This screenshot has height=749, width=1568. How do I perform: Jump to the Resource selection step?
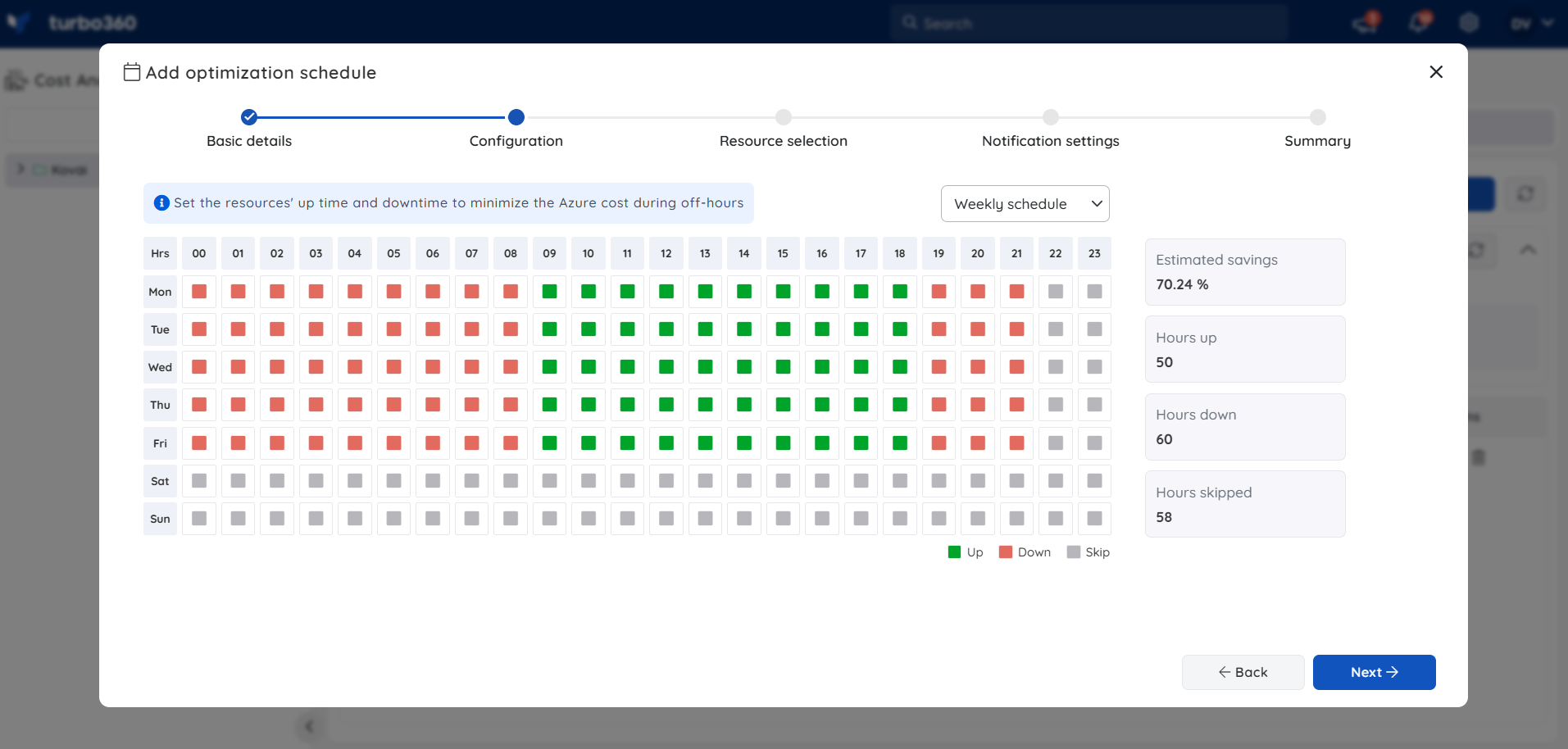tap(784, 117)
